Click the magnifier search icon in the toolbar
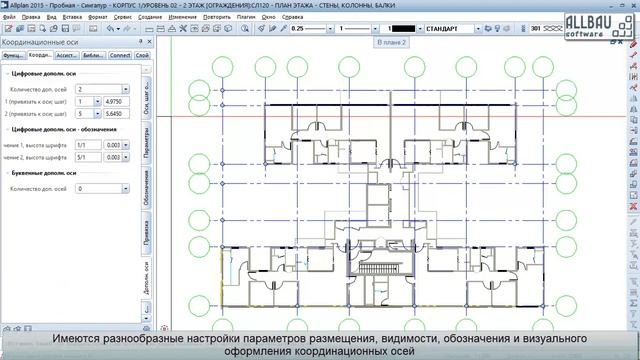 (244, 29)
